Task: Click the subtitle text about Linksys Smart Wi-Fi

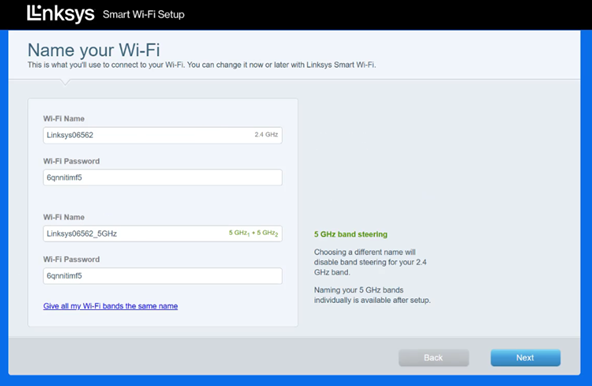Action: pos(202,65)
